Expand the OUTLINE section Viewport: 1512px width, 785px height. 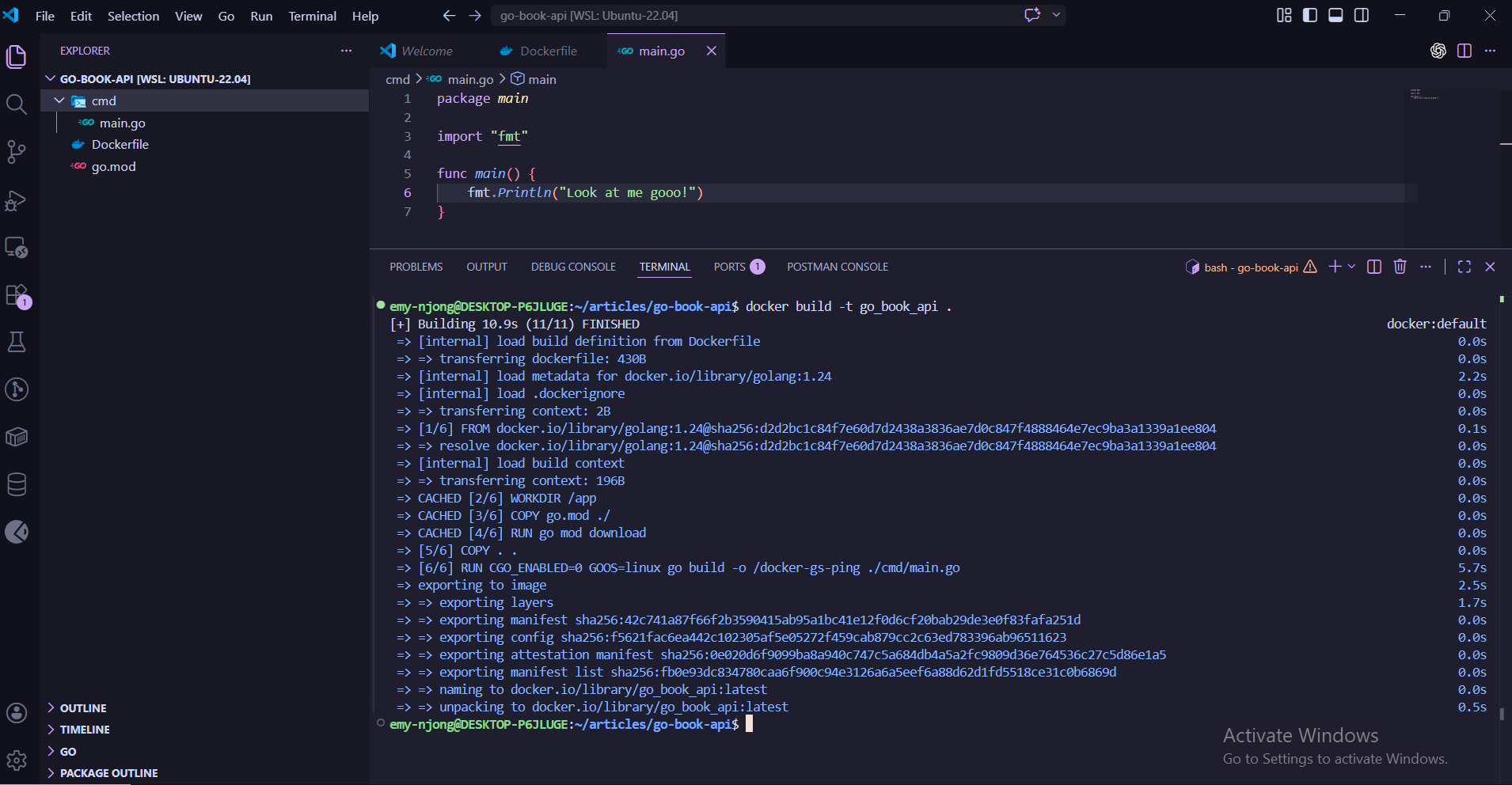(x=82, y=707)
